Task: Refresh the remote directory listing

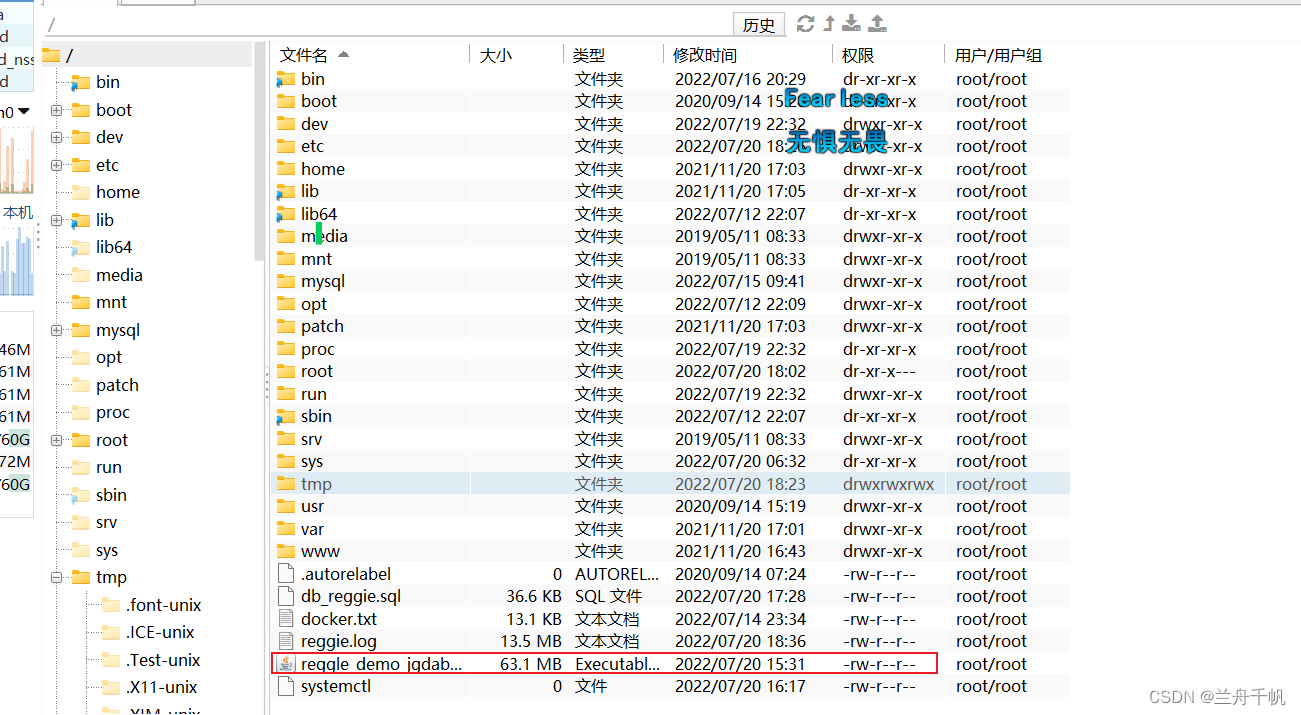Action: [x=805, y=24]
